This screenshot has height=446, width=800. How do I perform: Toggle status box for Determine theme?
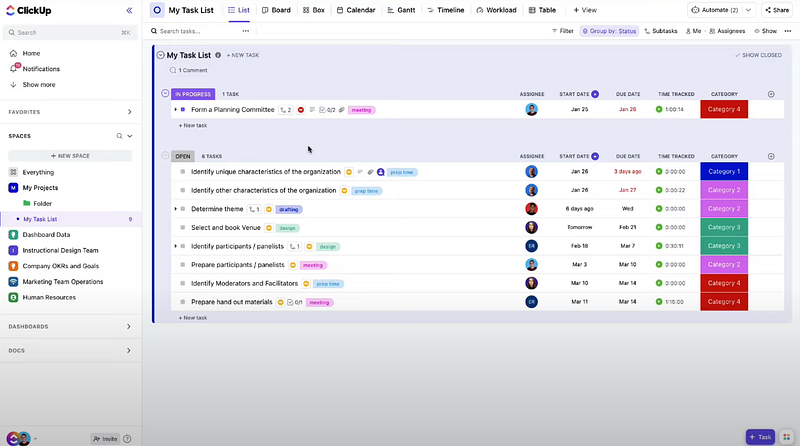(183, 209)
